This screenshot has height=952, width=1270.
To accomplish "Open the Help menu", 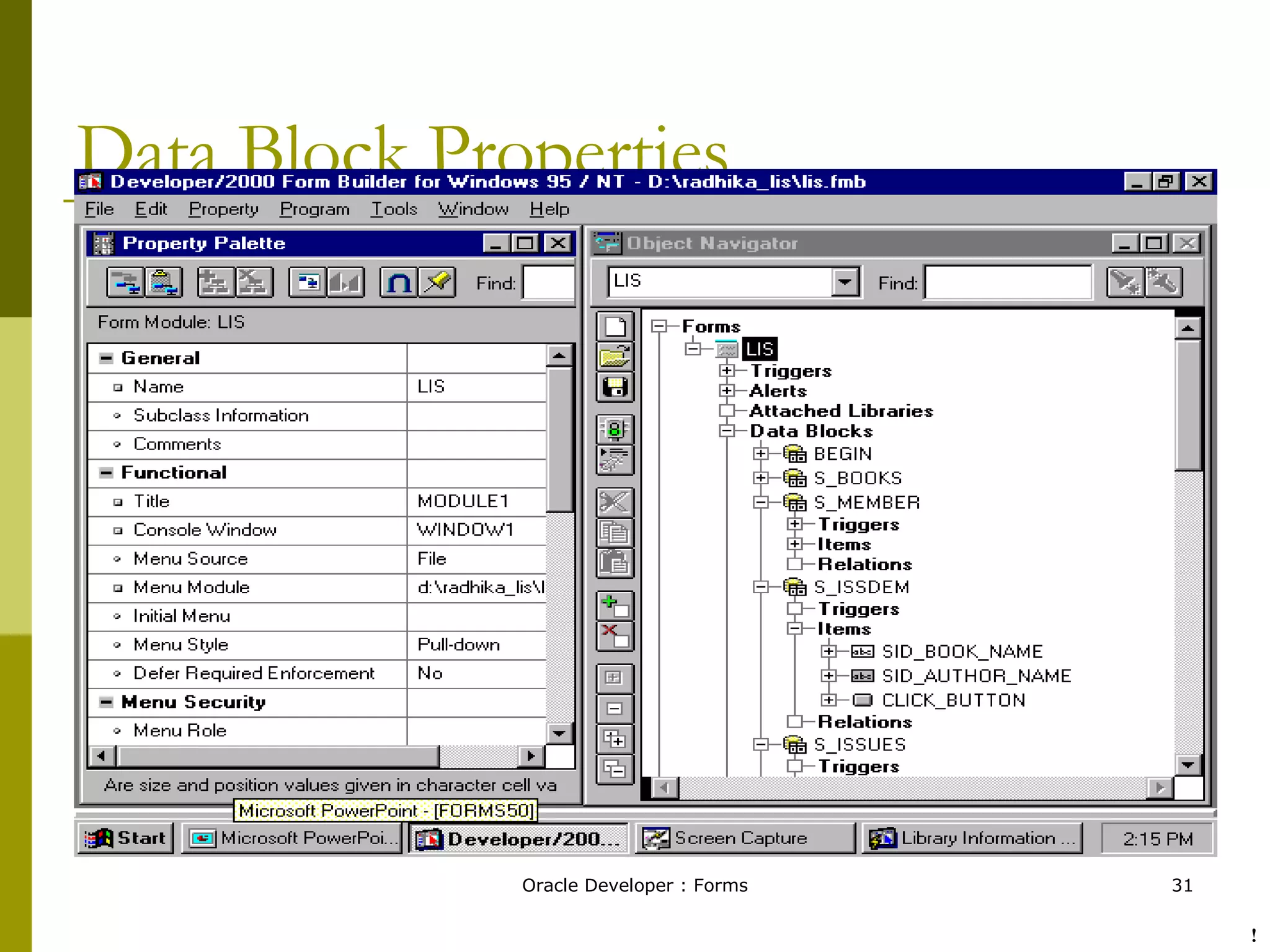I will point(549,209).
